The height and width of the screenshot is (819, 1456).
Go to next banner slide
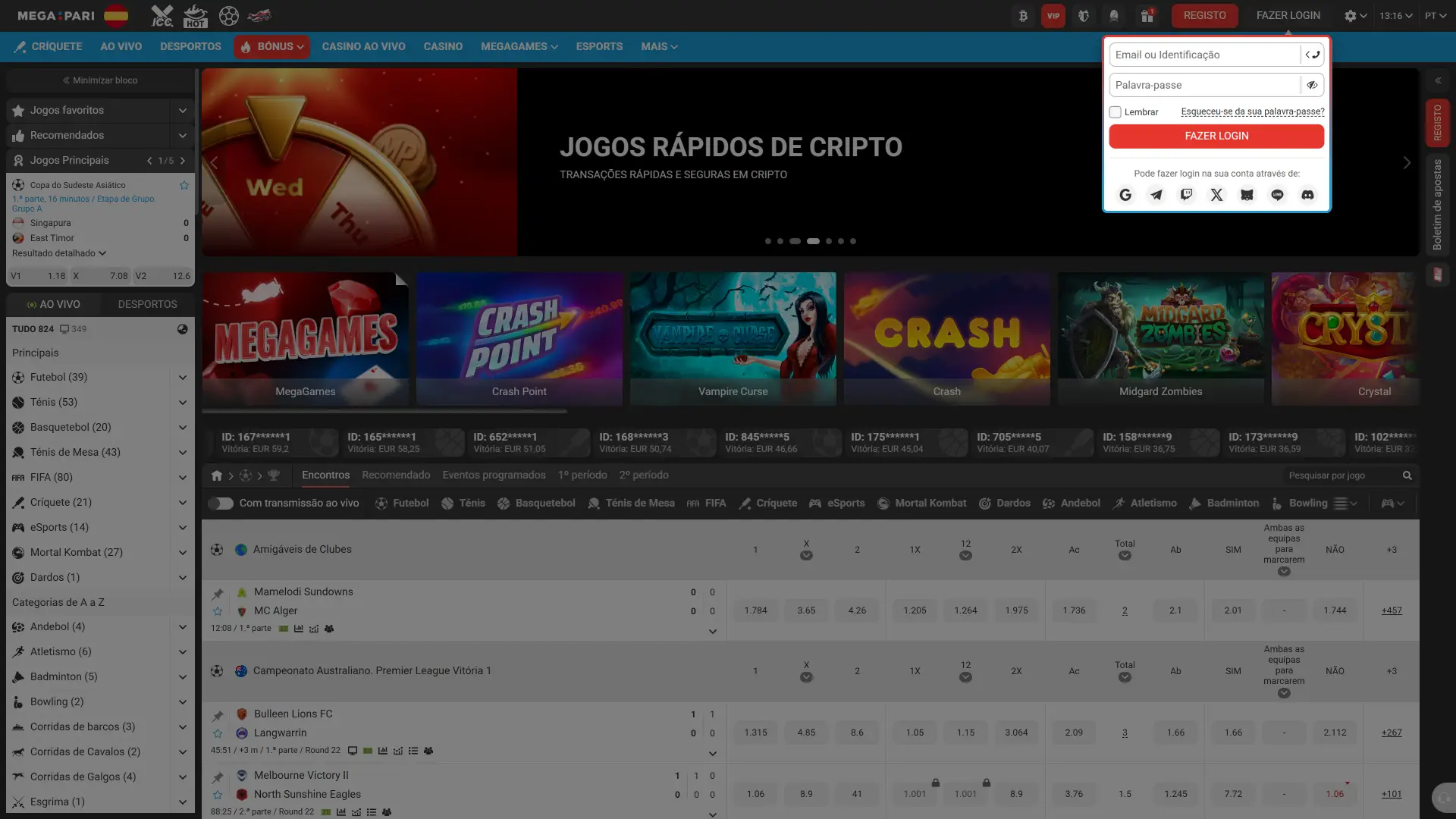[1407, 162]
